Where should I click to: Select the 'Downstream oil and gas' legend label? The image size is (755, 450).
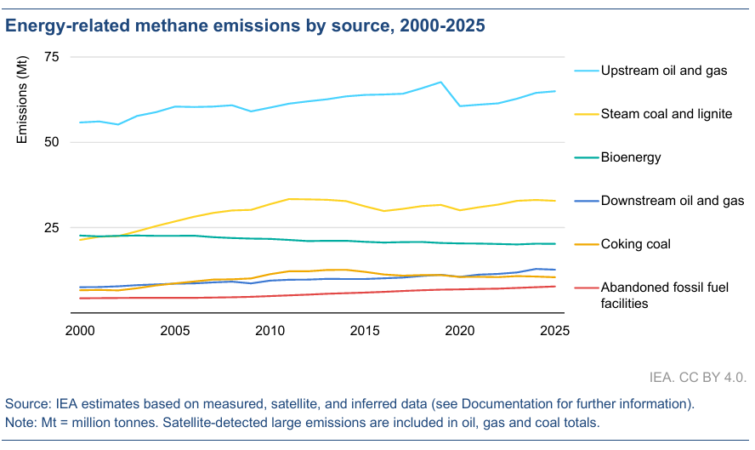click(672, 201)
